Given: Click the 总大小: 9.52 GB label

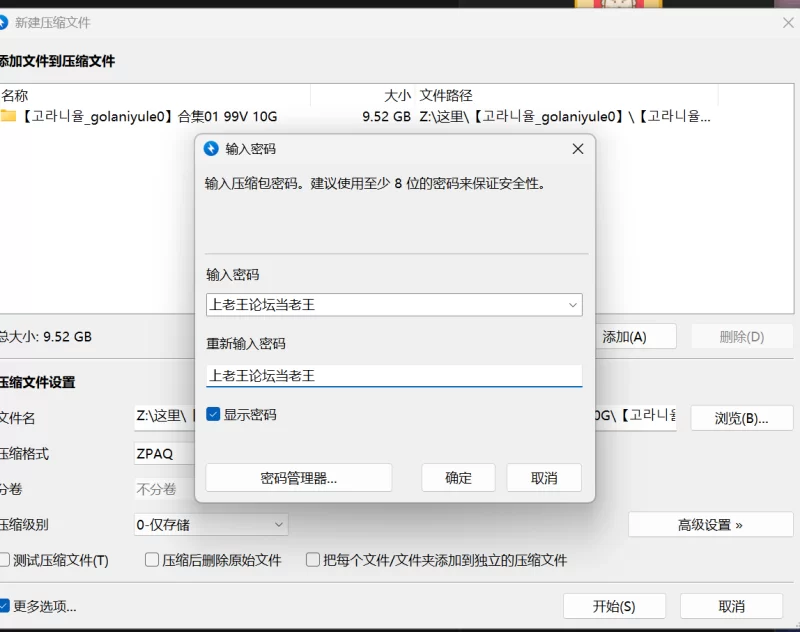Looking at the screenshot, I should point(46,337).
